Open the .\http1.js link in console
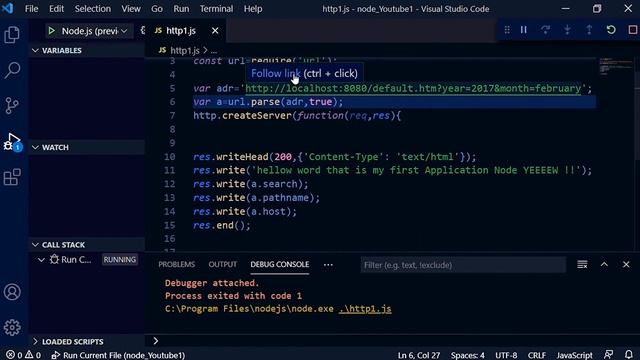 point(365,309)
